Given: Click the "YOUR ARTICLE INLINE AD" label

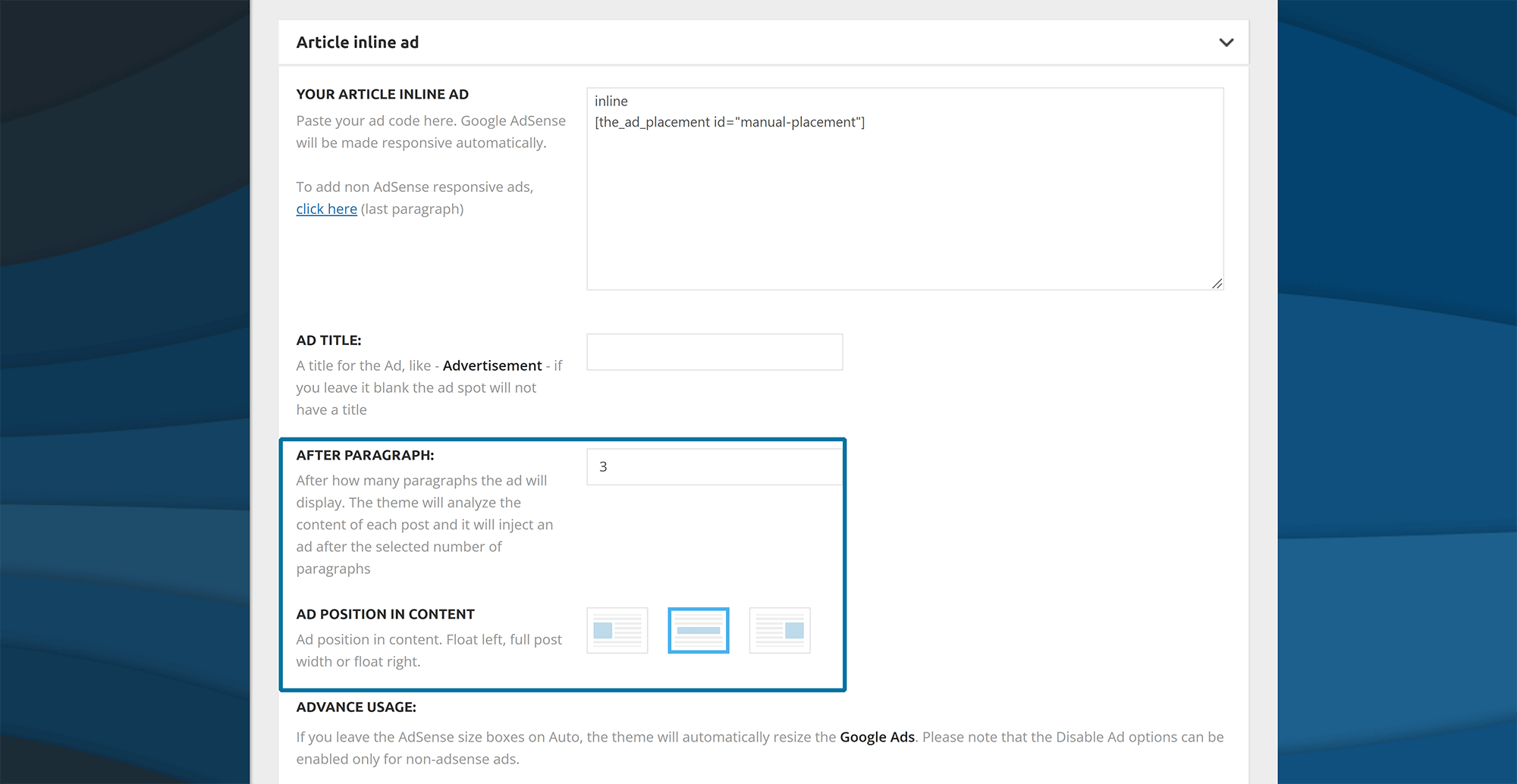Looking at the screenshot, I should pyautogui.click(x=382, y=95).
